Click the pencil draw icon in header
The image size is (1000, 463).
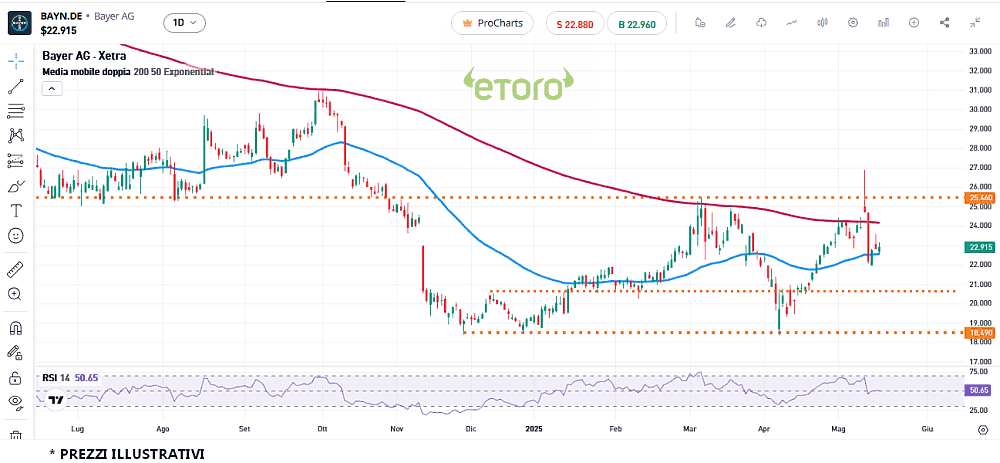coord(731,23)
